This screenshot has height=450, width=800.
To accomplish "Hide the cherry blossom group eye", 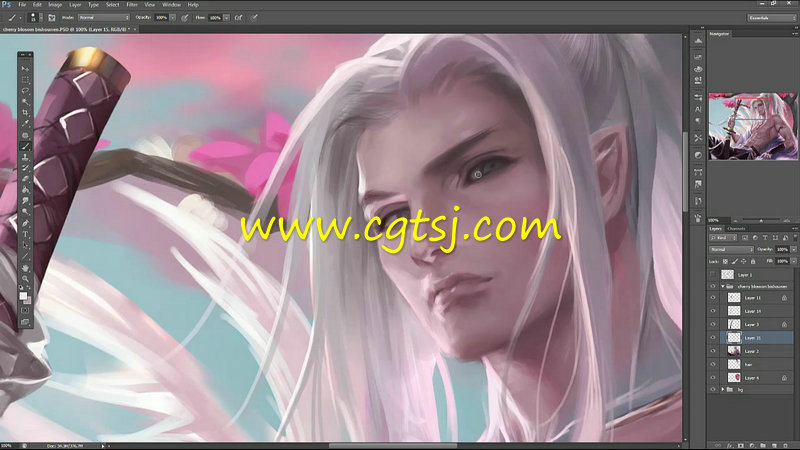I will (x=713, y=287).
